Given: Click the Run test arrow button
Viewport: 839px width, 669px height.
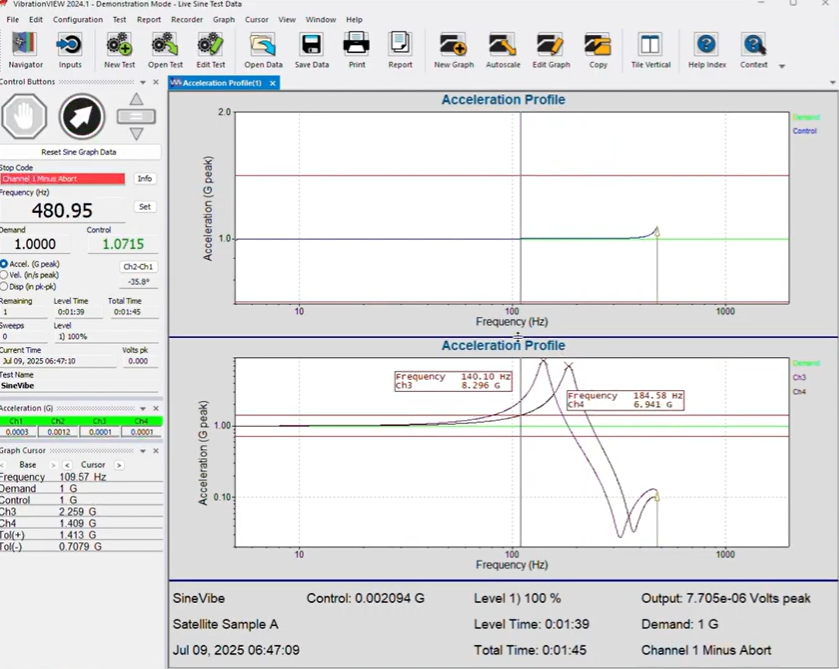Looking at the screenshot, I should click(82, 116).
